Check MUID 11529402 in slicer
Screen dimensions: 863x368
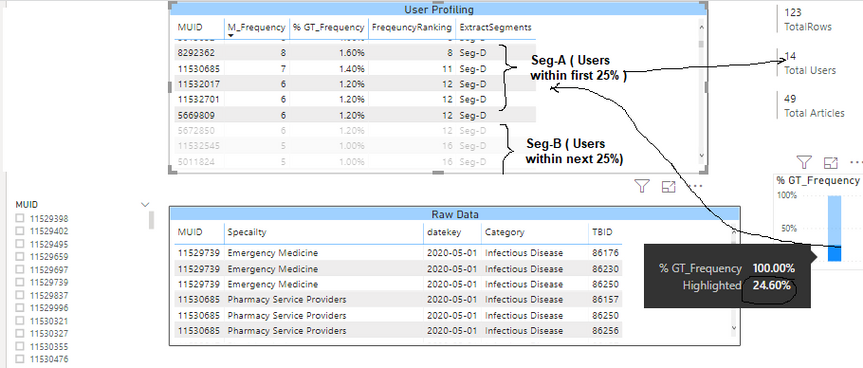(x=20, y=231)
